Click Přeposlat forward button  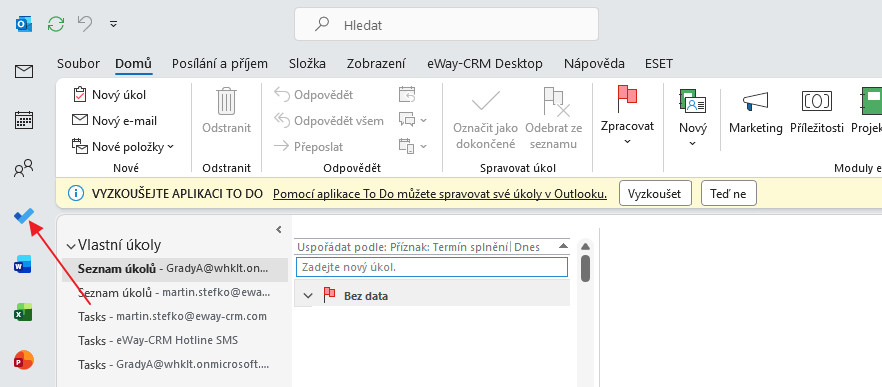(308, 147)
